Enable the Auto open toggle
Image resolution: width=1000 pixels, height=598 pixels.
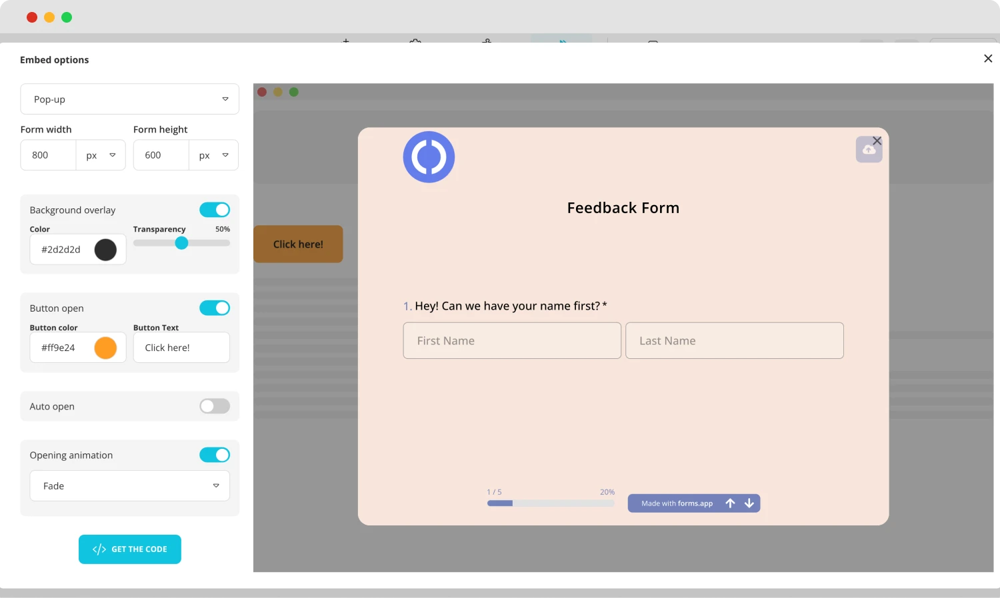(x=214, y=406)
